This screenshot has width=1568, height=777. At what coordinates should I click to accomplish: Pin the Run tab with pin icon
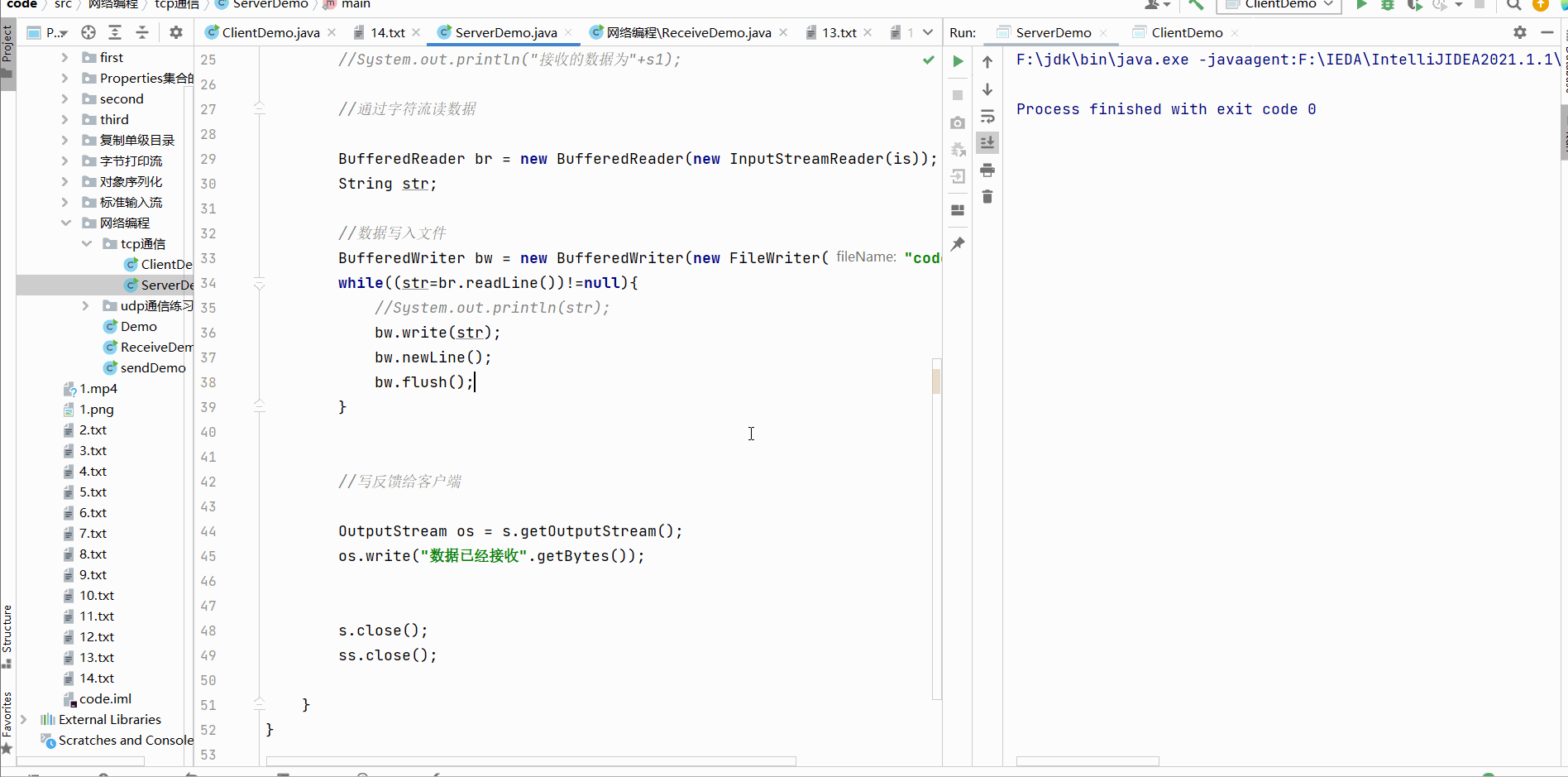pyautogui.click(x=958, y=244)
